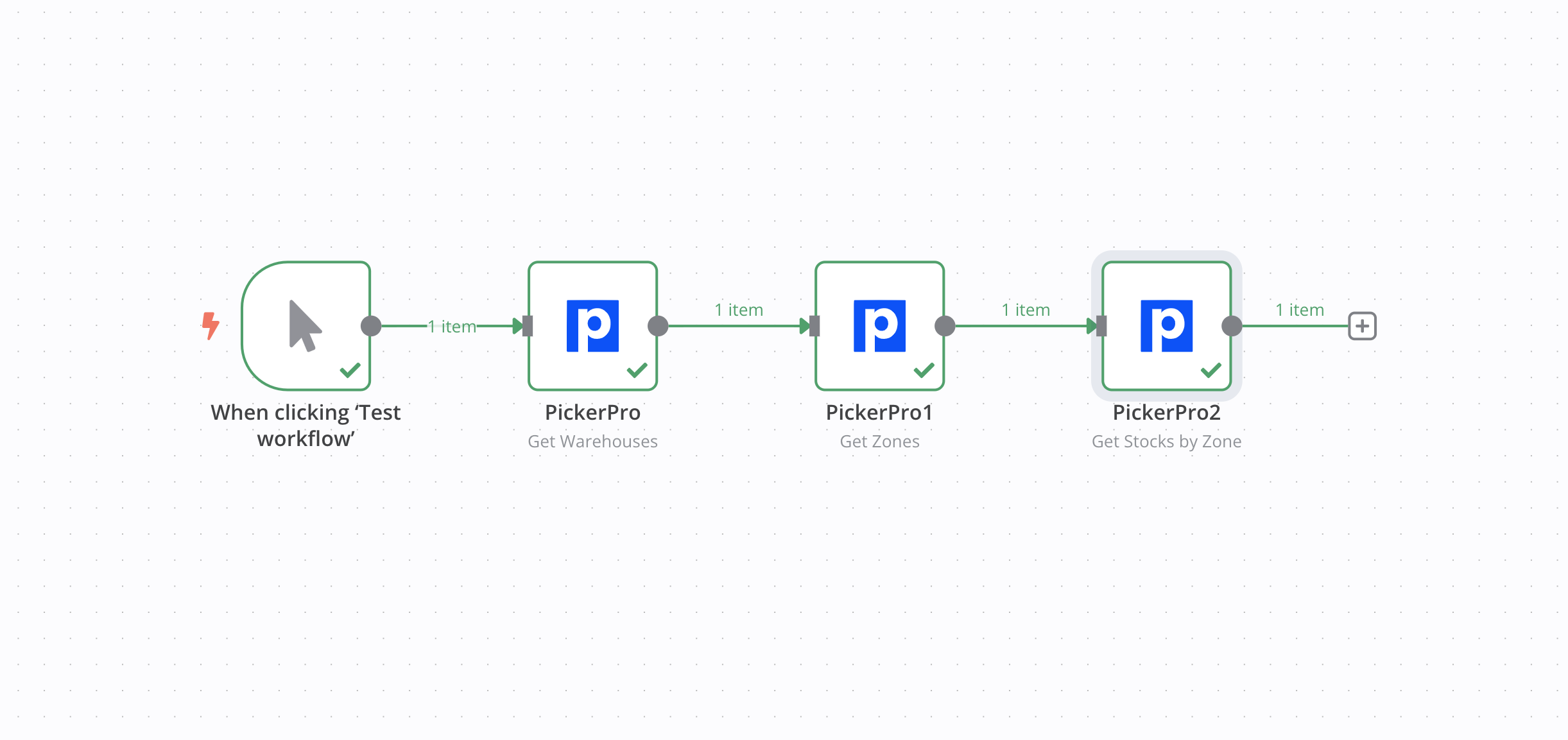
Task: Click the orange lightning bolt trigger indicator
Action: click(x=211, y=325)
